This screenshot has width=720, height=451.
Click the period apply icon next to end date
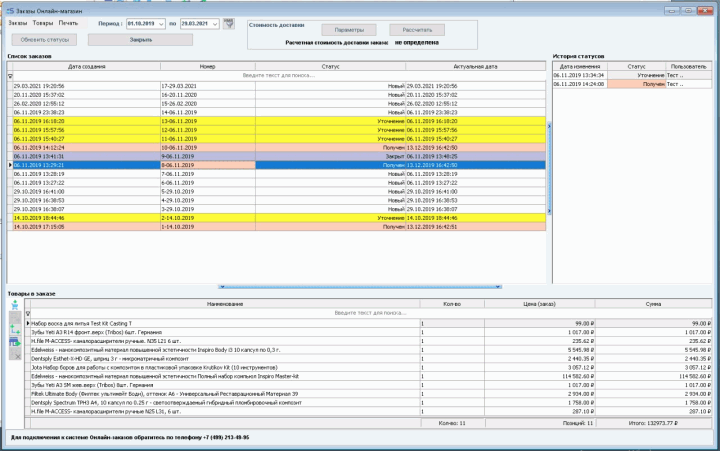point(228,21)
